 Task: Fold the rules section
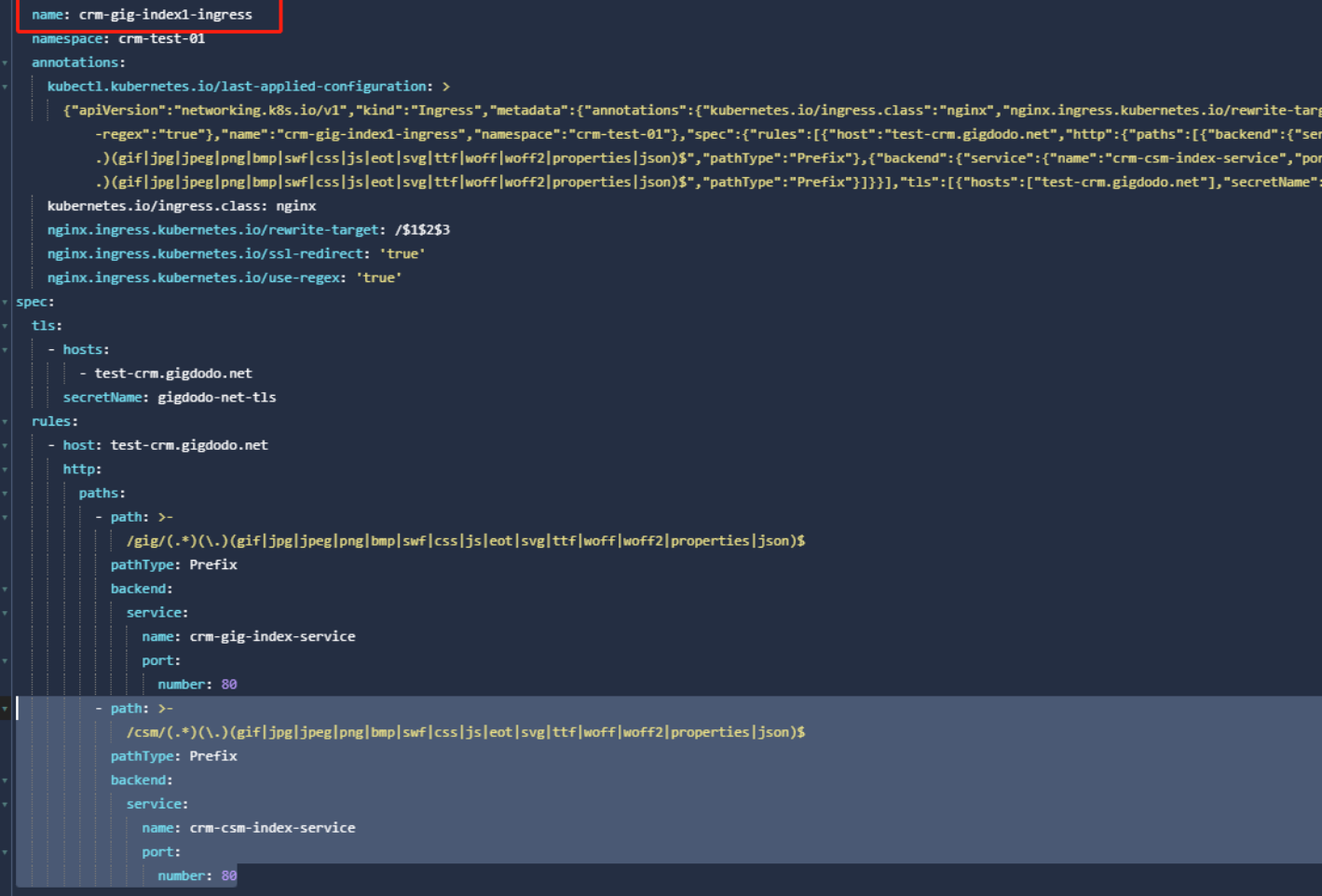pyautogui.click(x=6, y=422)
